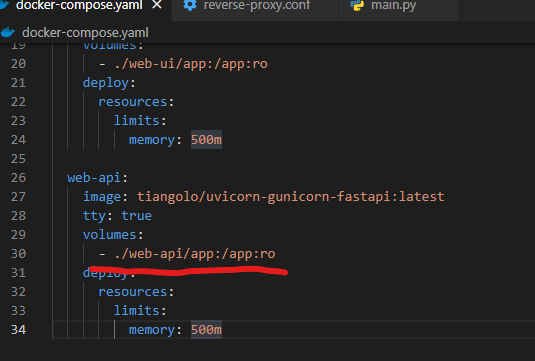
Task: Click line number 25 in gutter
Action: 18,159
